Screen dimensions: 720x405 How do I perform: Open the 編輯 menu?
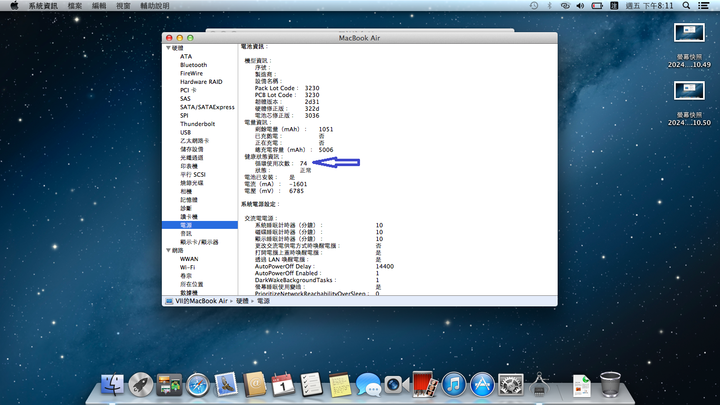click(x=99, y=6)
